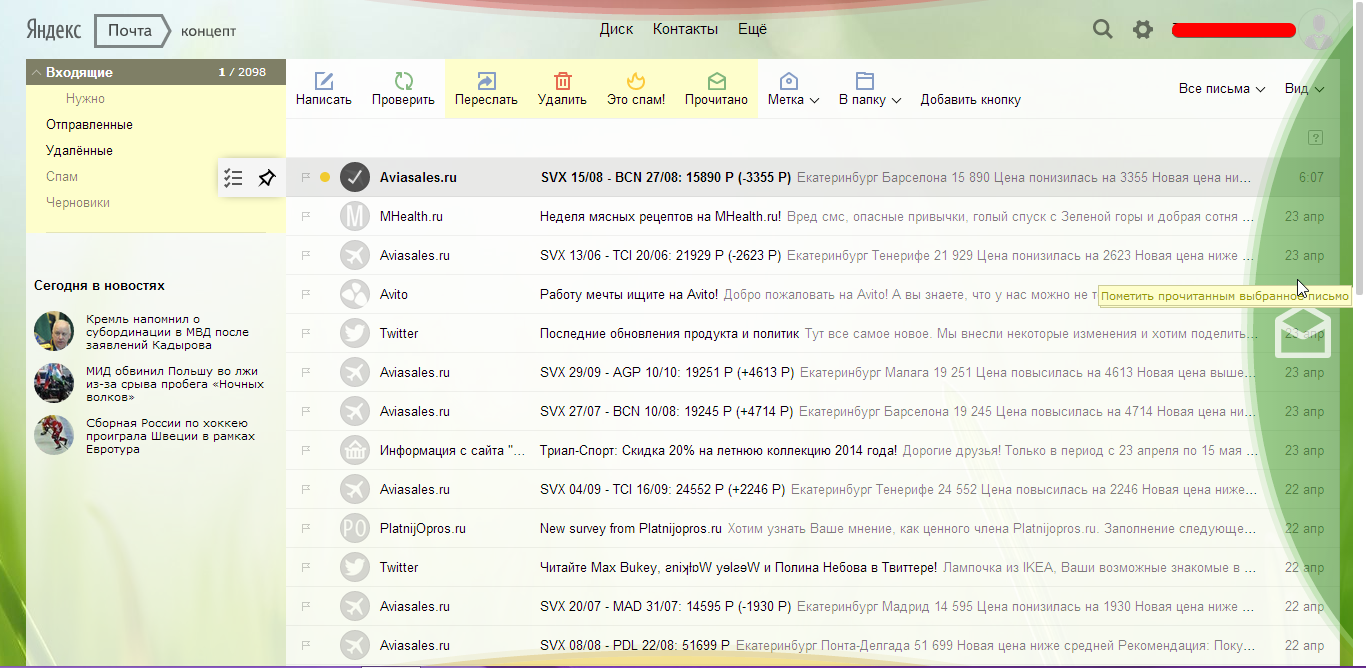Open the Работу мечты ищите на Avito letter

tap(629, 294)
